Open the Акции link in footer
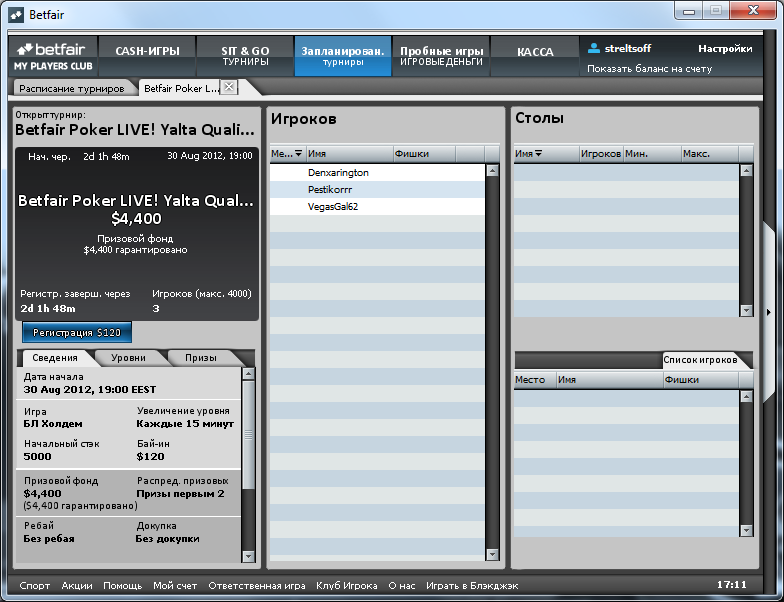 (77, 586)
